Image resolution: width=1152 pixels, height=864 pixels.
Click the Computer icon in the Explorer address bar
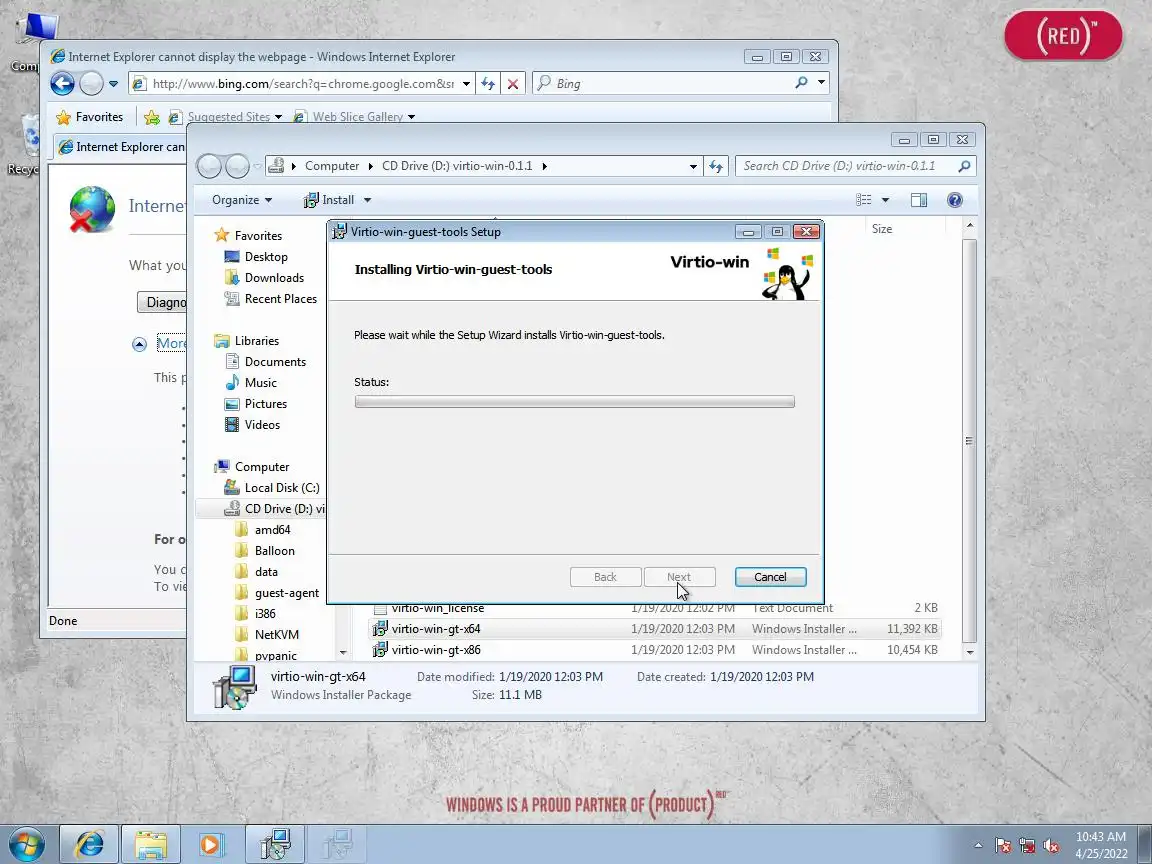point(276,166)
